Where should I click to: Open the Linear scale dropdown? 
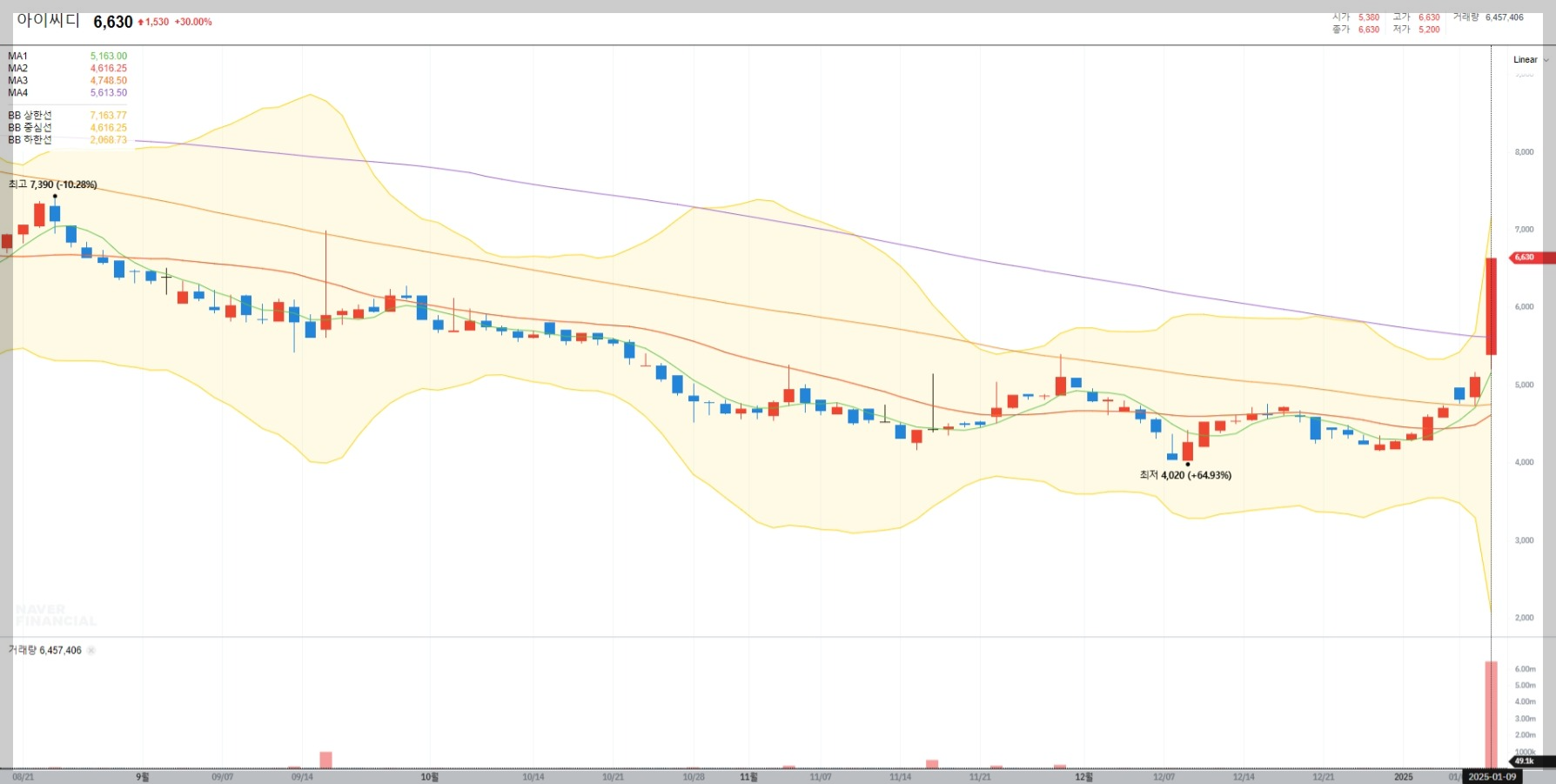(x=1530, y=60)
